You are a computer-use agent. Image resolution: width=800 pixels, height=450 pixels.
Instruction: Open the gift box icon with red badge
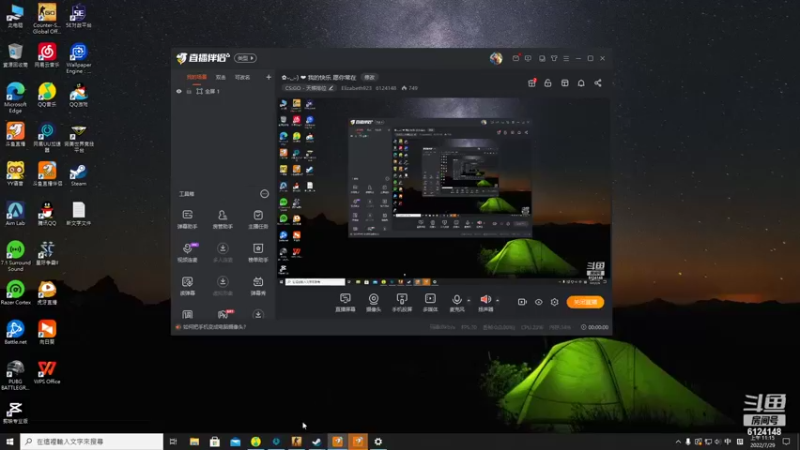coord(532,83)
